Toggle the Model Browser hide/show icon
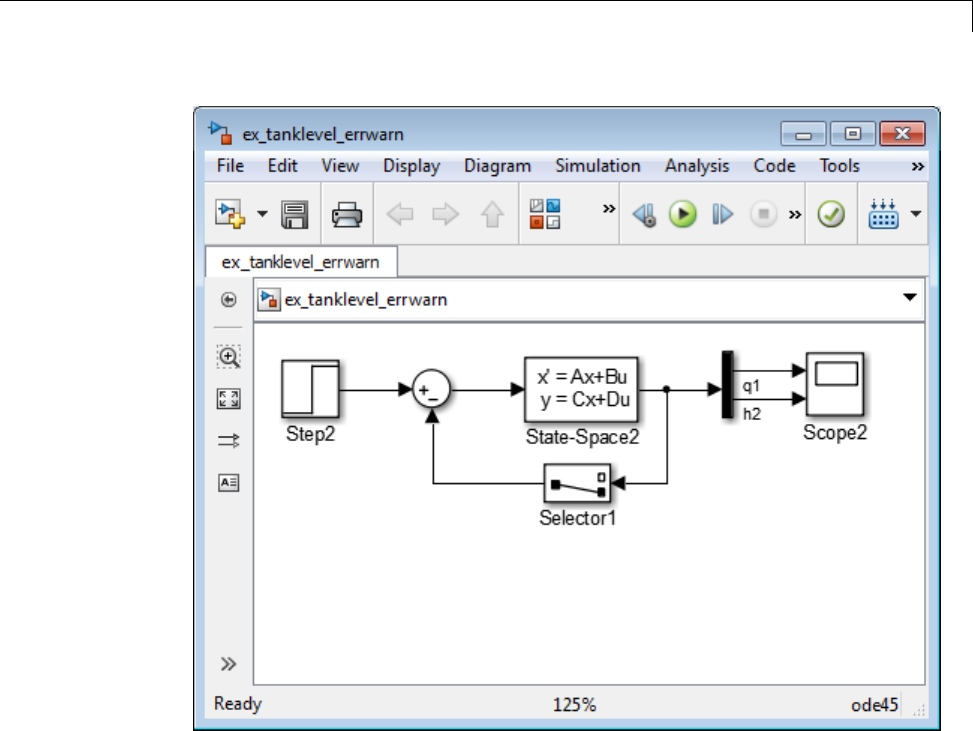Screen dimensions: 973x731 228,300
